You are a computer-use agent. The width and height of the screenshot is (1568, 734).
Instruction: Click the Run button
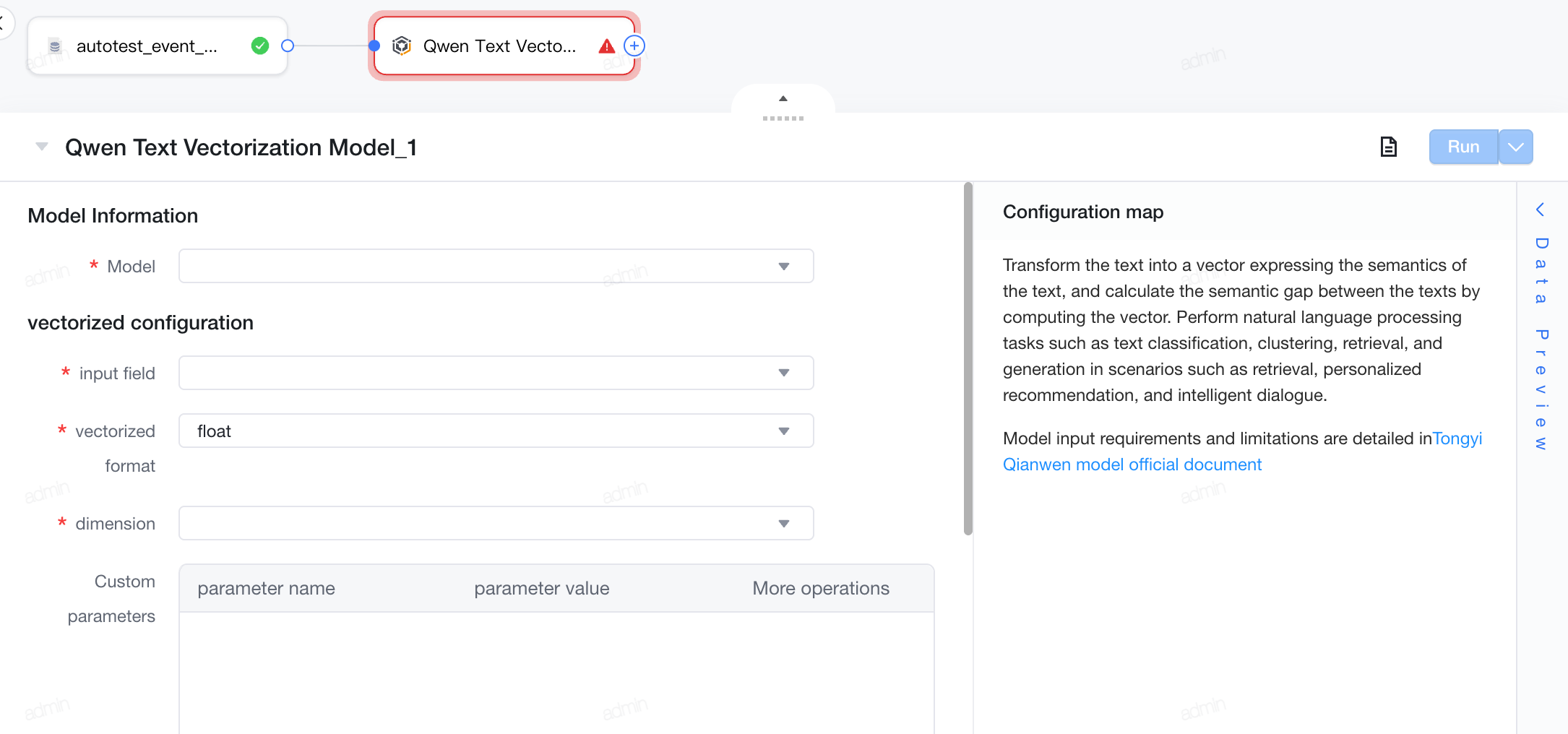click(x=1463, y=147)
